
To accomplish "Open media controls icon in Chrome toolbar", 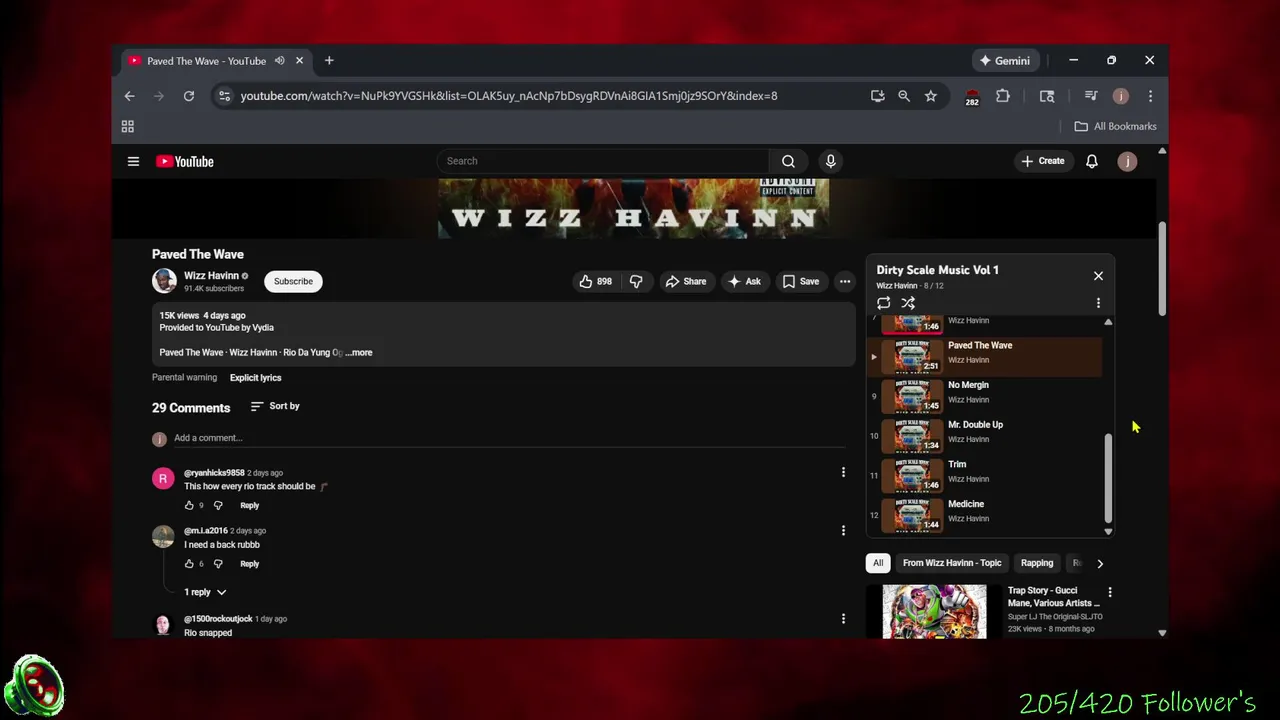I will [1091, 96].
